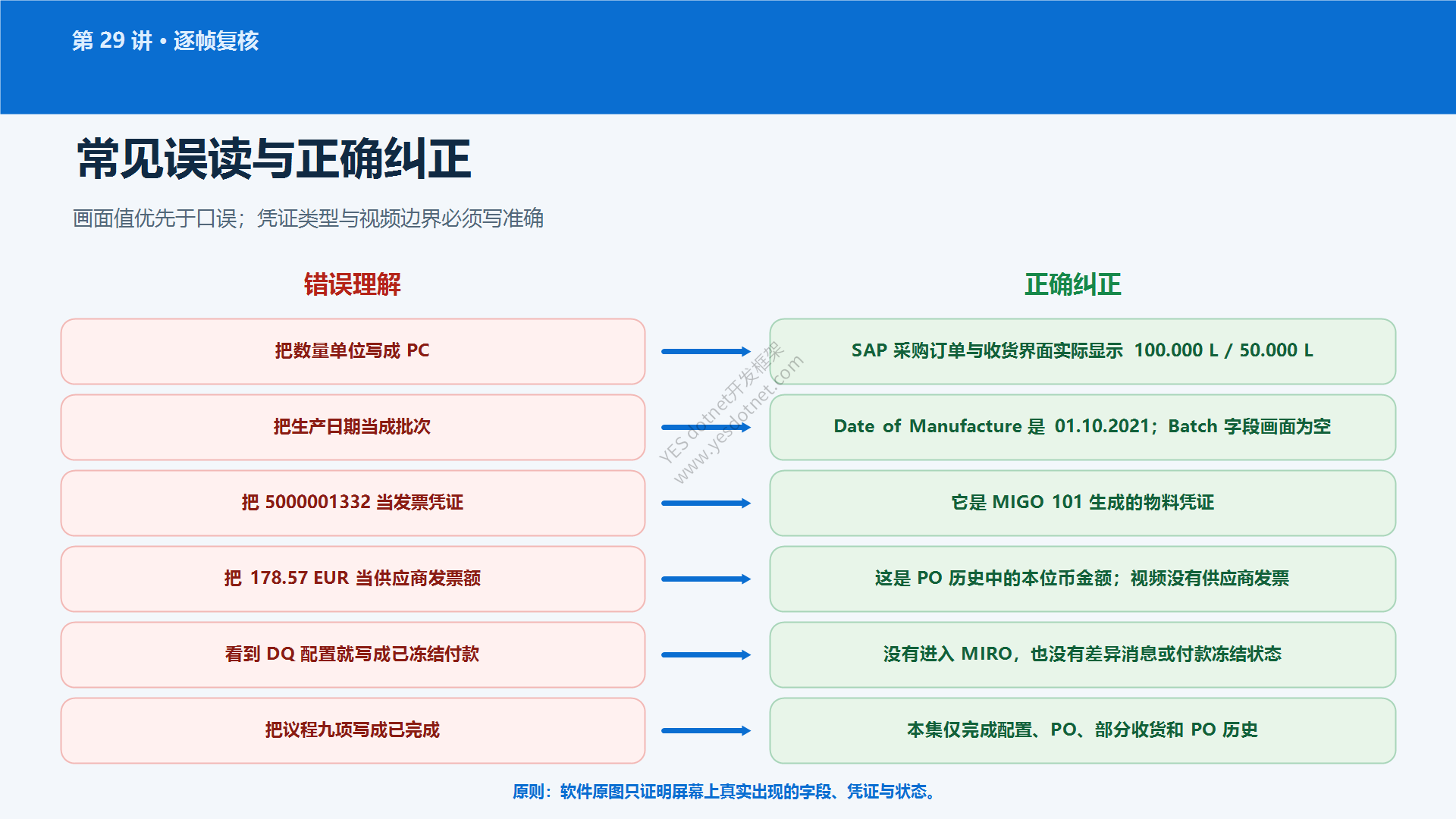
Task: Click the 把议程九项写成已完成 card
Action: [353, 730]
